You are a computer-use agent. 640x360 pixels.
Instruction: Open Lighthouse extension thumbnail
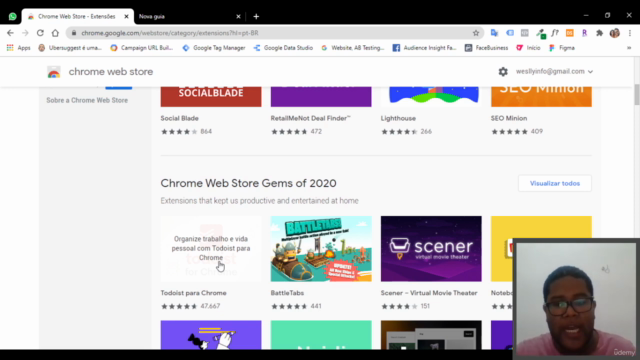click(431, 97)
